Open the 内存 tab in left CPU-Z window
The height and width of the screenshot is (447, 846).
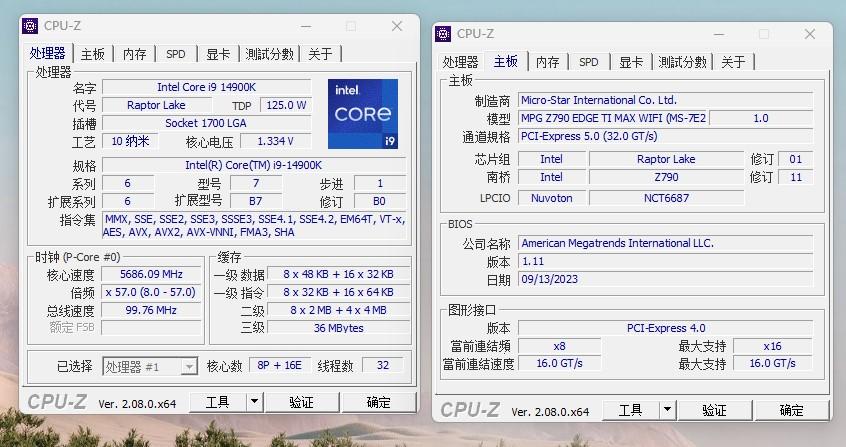134,54
